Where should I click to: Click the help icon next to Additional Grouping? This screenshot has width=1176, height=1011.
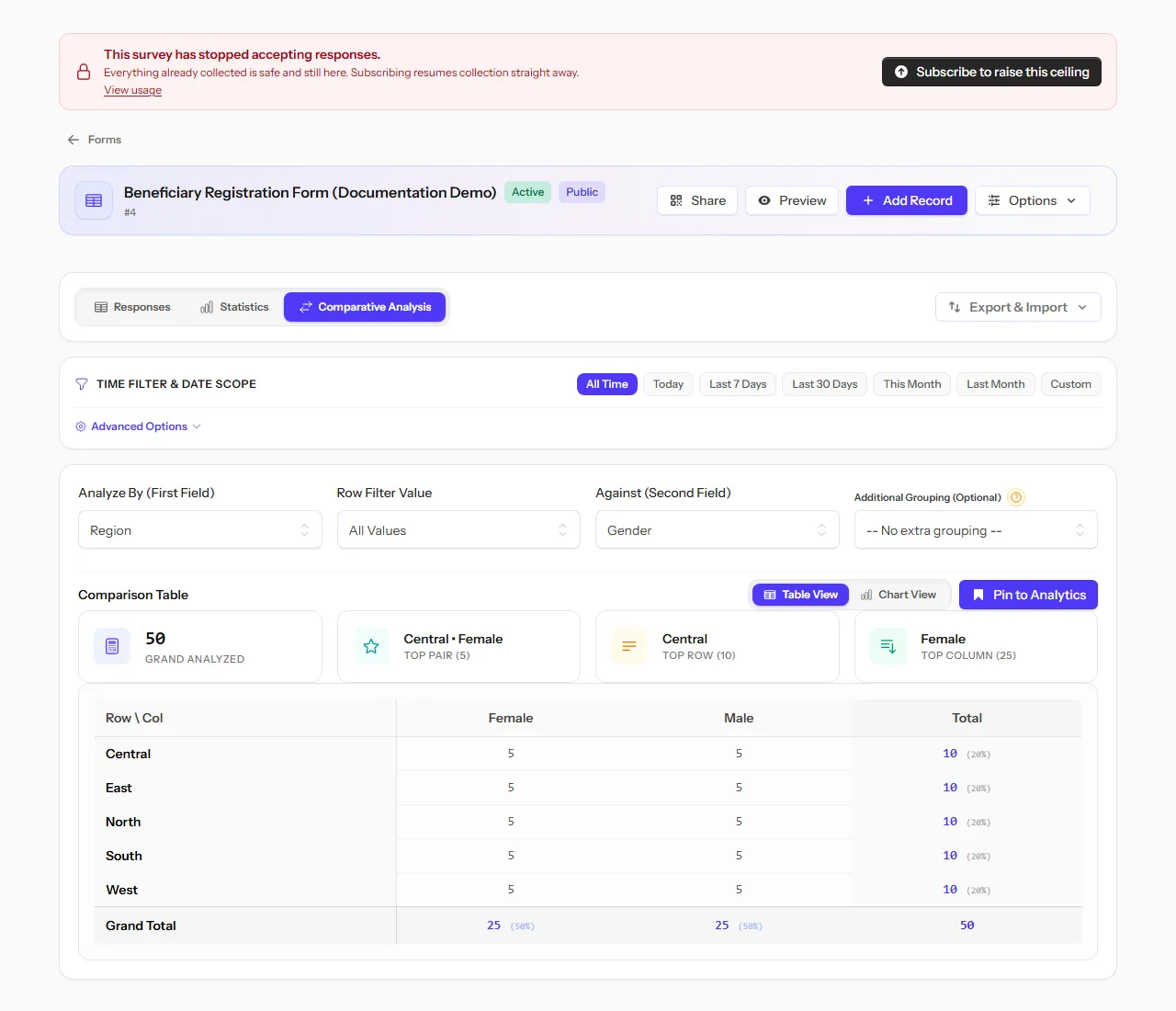coord(1016,497)
